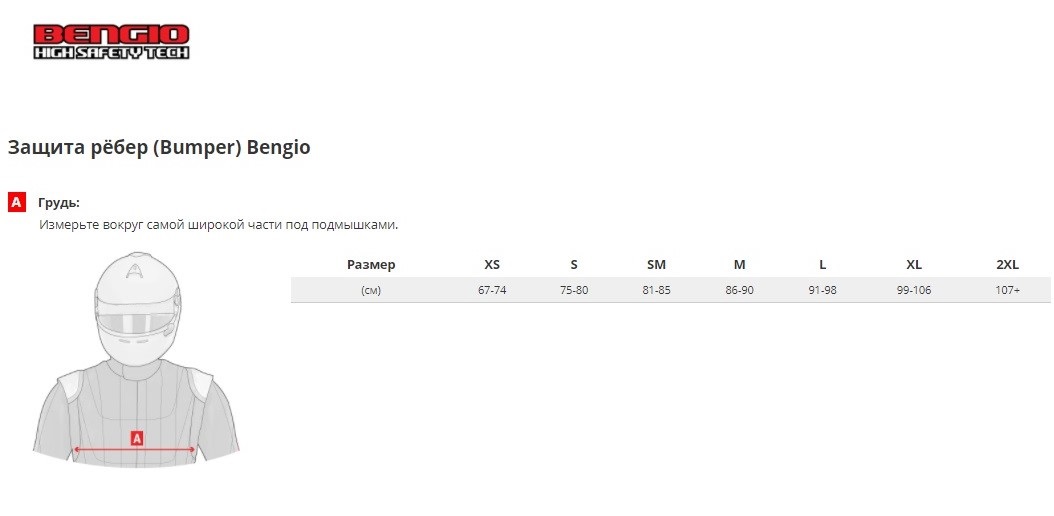Select the L size column header
This screenshot has width=1054, height=516.
pos(822,265)
